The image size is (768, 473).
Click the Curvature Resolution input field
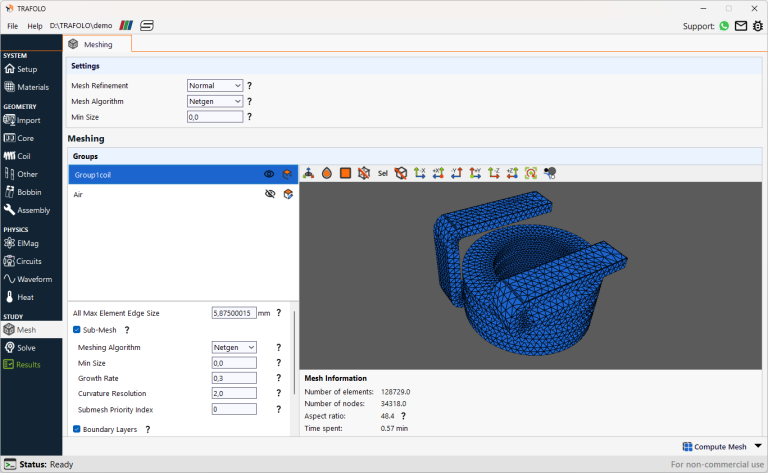coord(234,393)
